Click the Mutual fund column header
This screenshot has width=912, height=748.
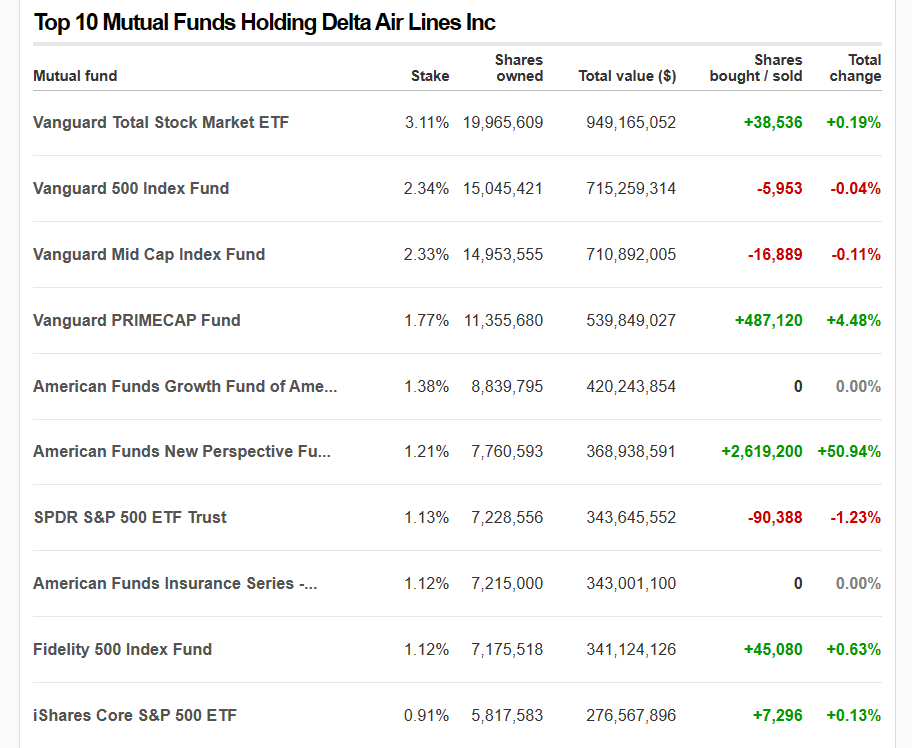click(x=75, y=76)
